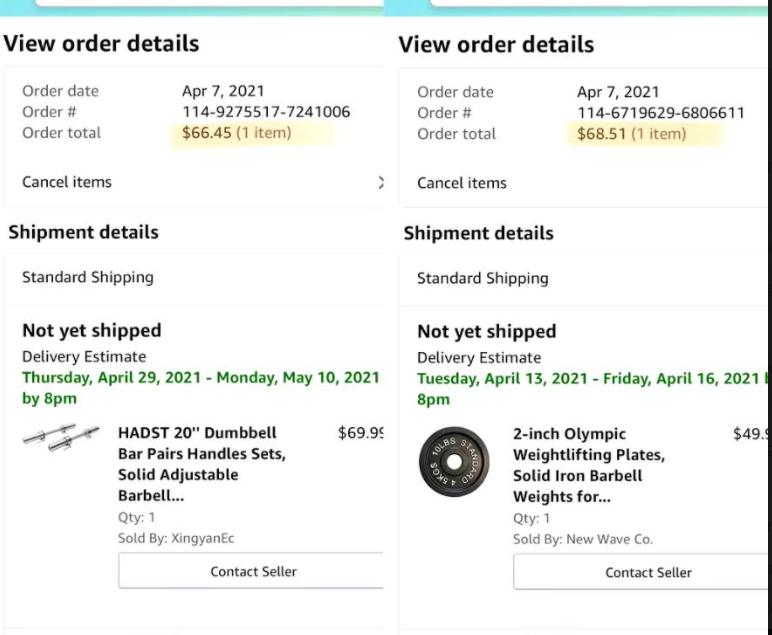Select order number 114-9275517-7241006
The height and width of the screenshot is (635, 772).
tap(266, 112)
